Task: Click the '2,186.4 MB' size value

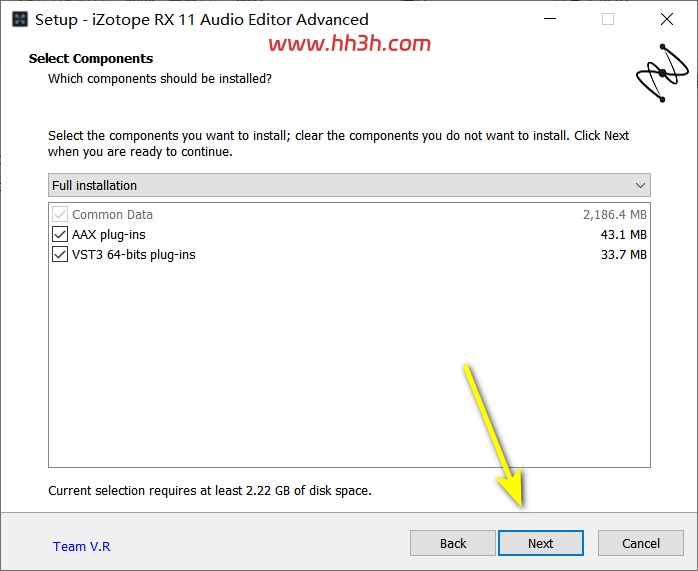Action: [x=615, y=215]
